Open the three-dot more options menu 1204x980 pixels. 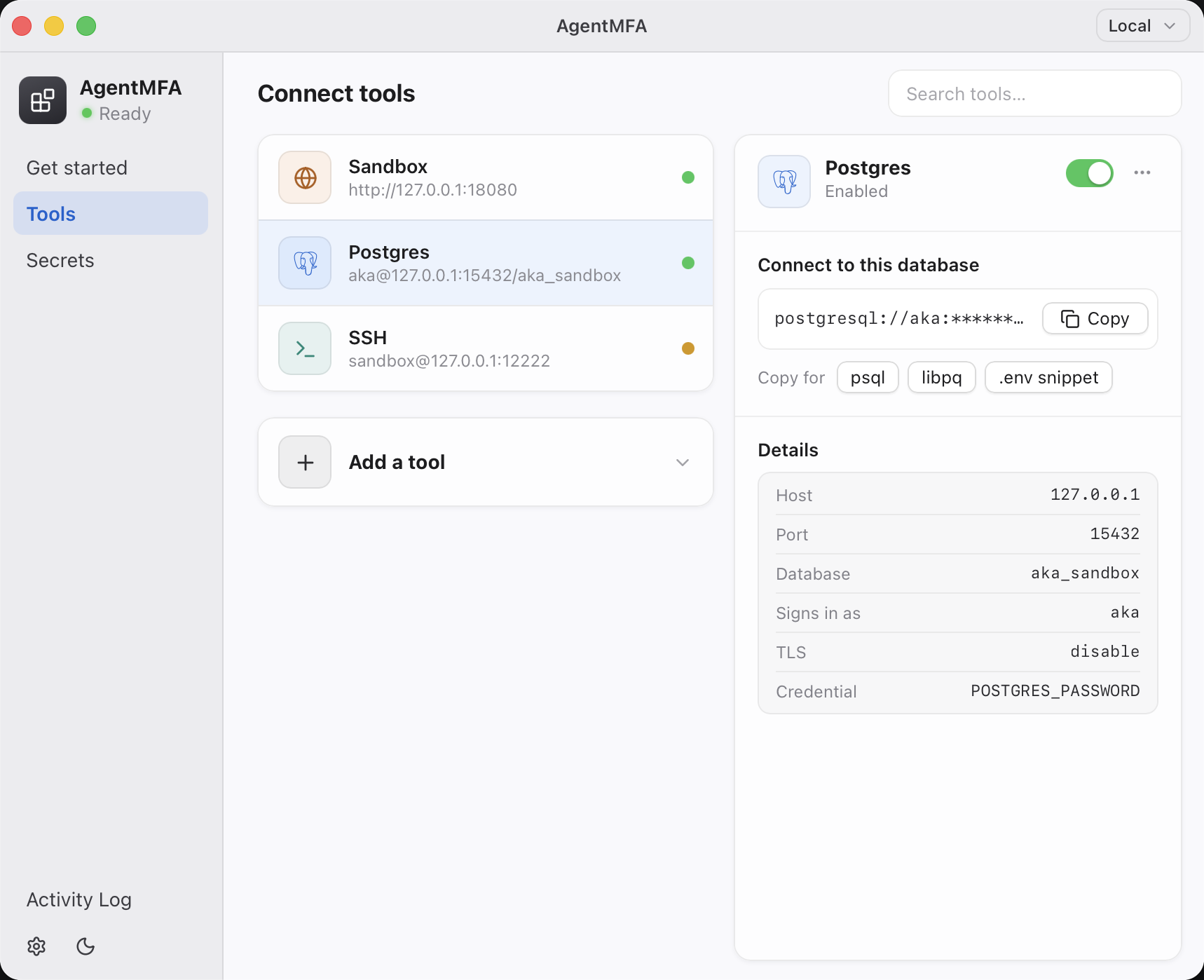(1142, 172)
